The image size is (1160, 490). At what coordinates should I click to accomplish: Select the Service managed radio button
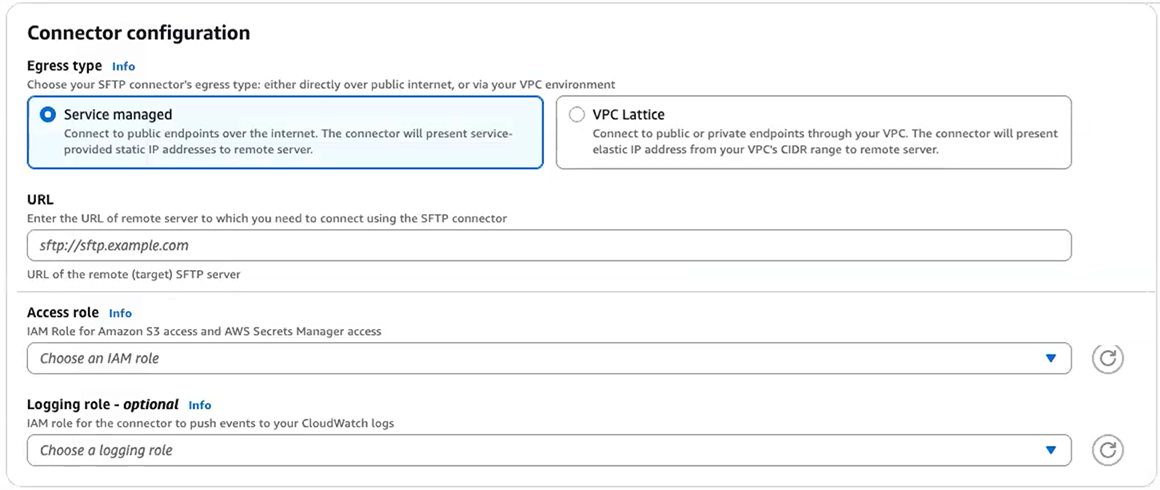coord(47,115)
